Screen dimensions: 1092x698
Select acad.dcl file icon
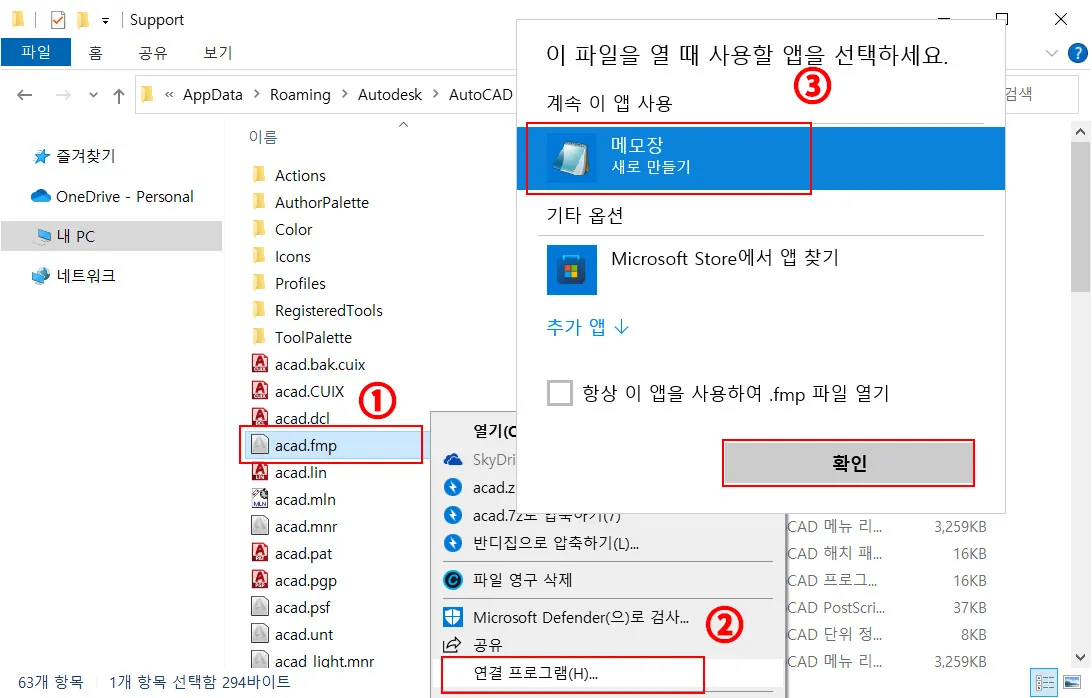click(260, 418)
